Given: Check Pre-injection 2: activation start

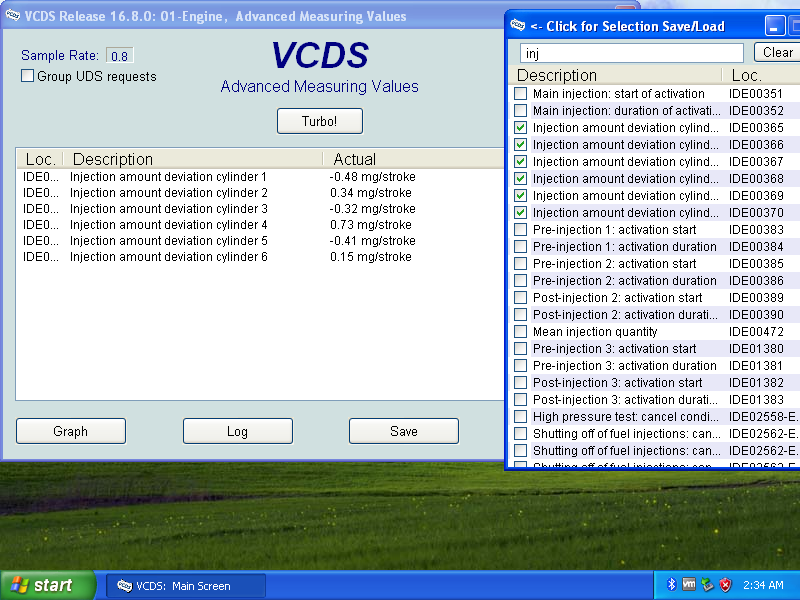Looking at the screenshot, I should 520,263.
